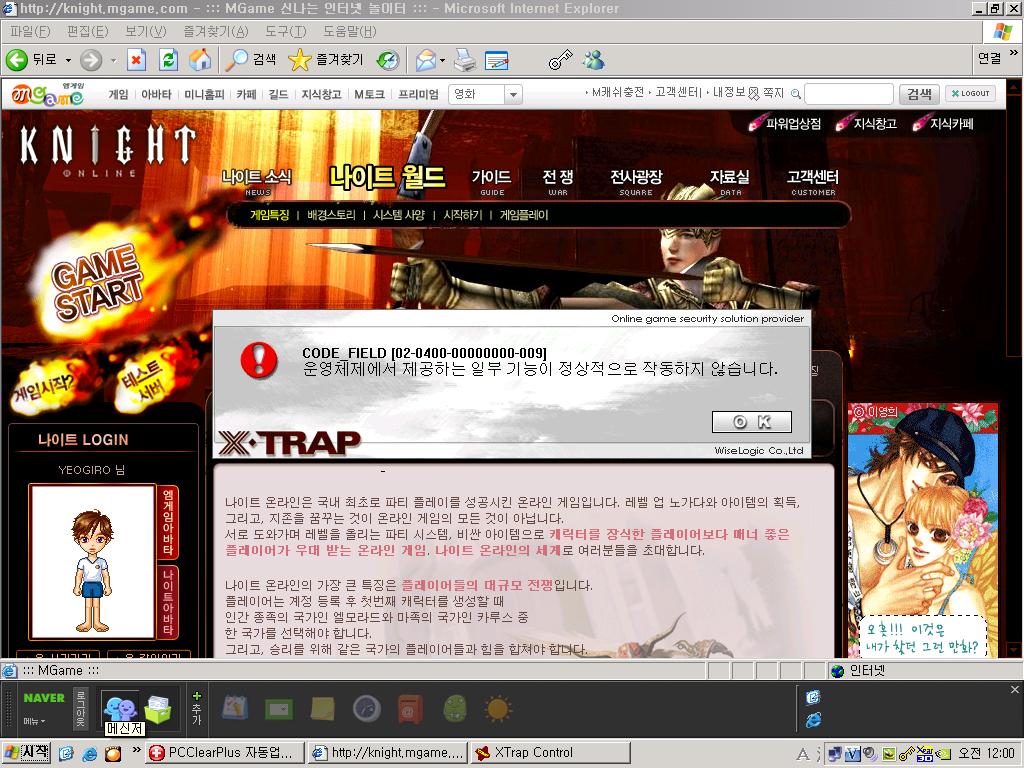
Task: Open the green frog icon on NAVER bar
Action: pos(455,709)
